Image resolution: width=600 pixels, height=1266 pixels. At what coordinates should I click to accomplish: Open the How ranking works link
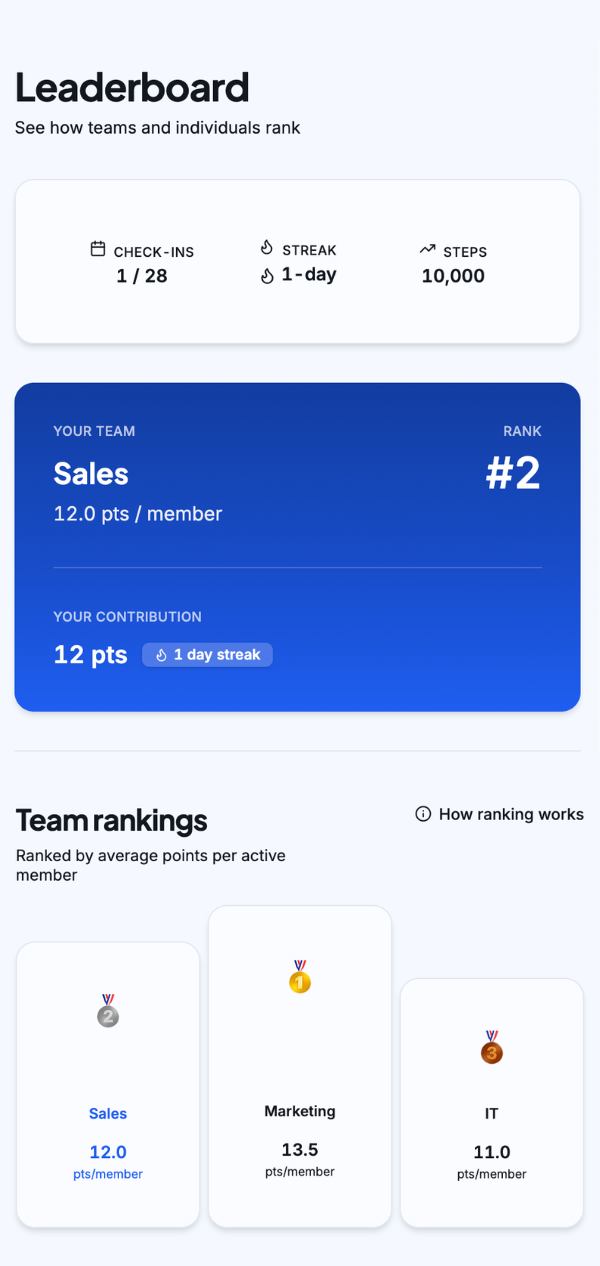coord(510,814)
